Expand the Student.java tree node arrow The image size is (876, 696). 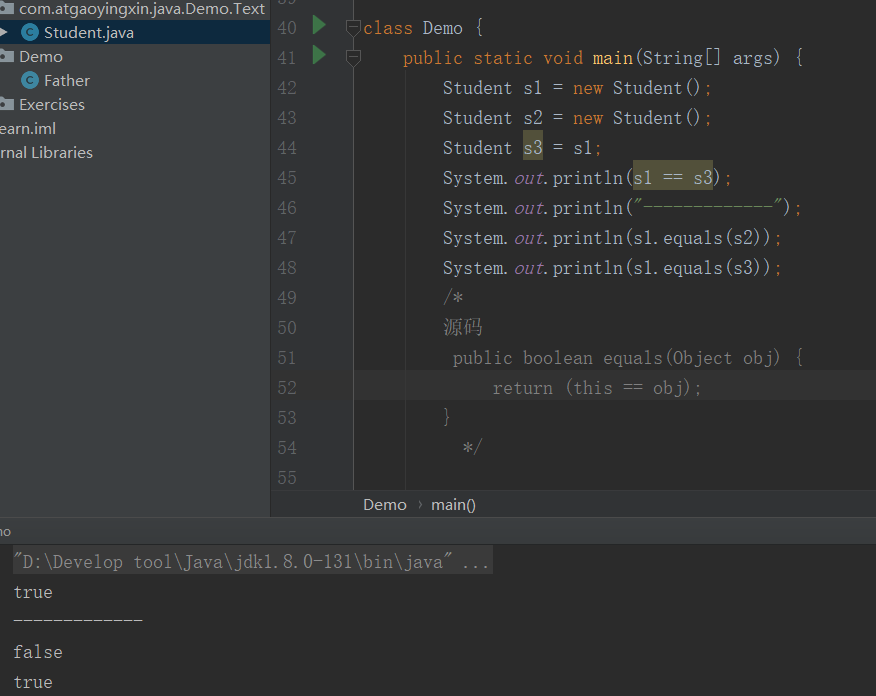coord(3,32)
